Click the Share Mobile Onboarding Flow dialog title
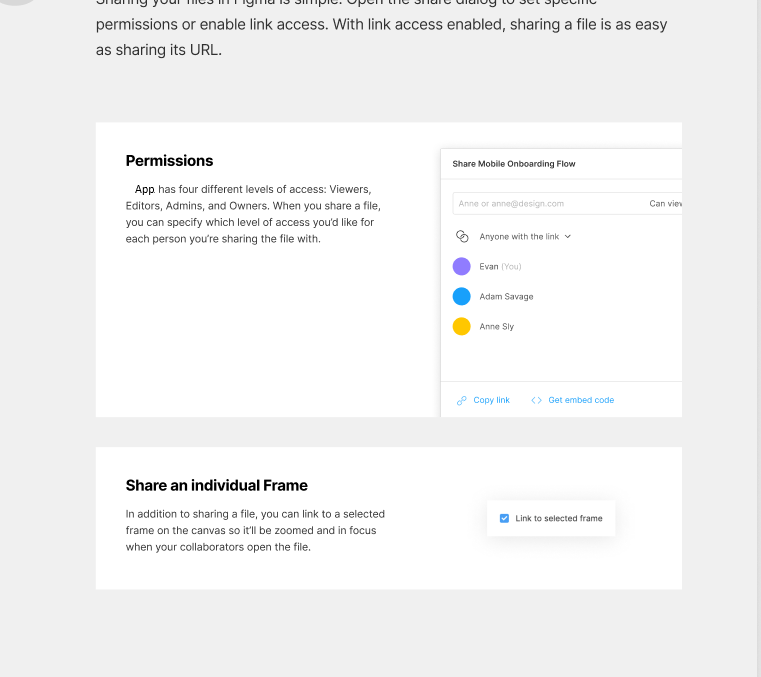This screenshot has width=761, height=677. tap(514, 164)
